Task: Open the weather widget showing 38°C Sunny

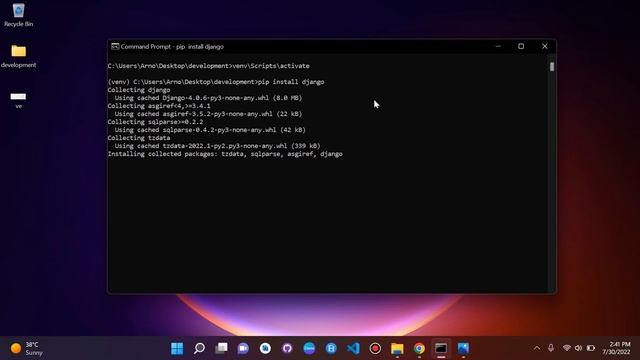Action: 27,348
